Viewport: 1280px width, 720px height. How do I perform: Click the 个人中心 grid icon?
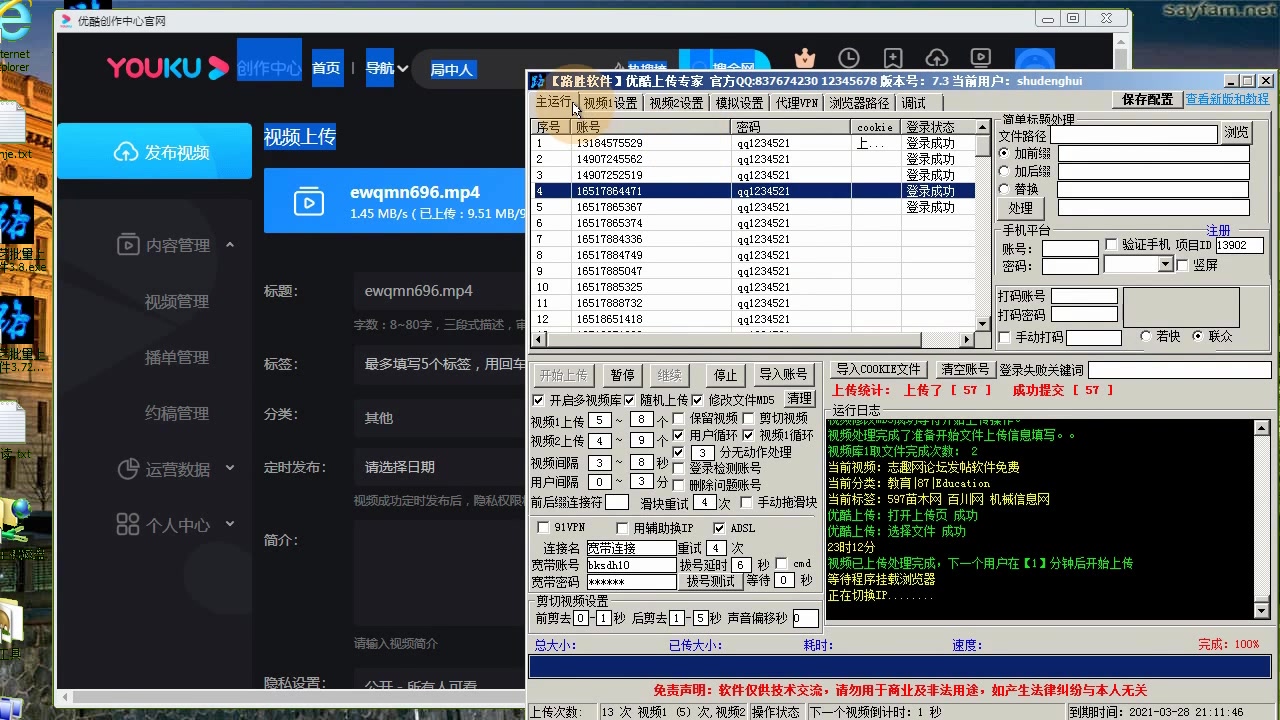click(x=127, y=524)
